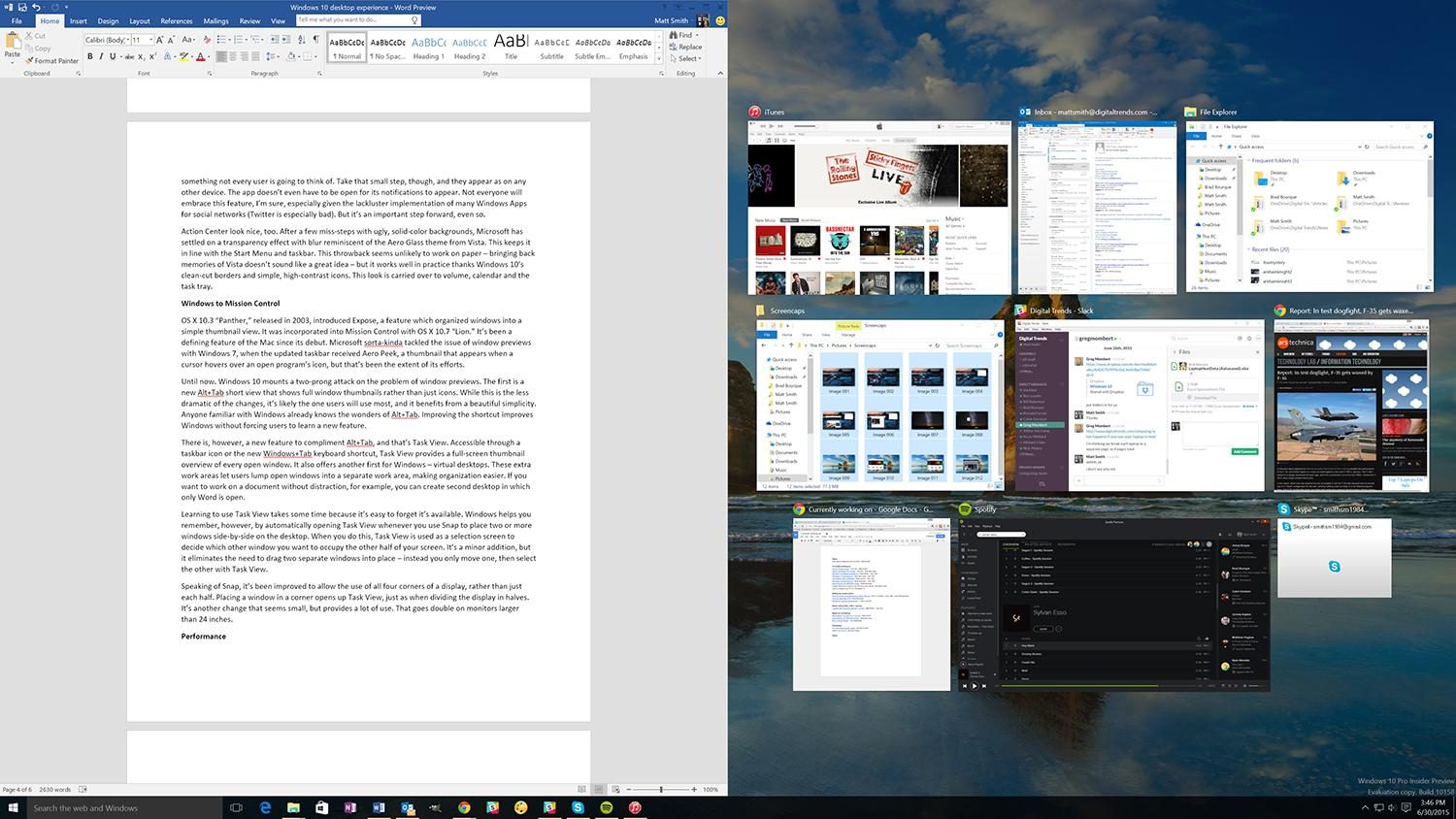Toggle subscript formatting
1456x819 pixels.
142,57
